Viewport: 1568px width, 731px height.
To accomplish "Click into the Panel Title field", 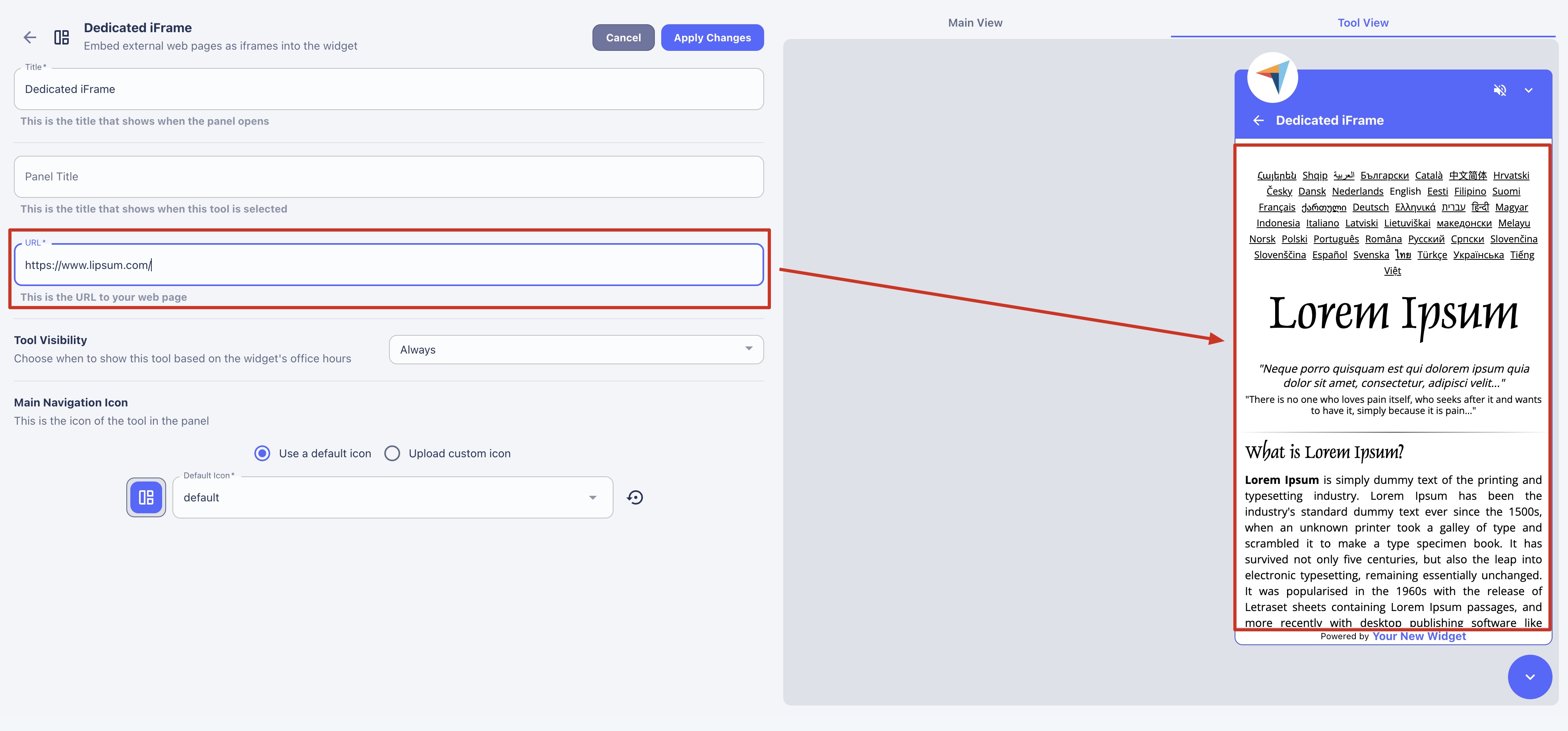I will (x=388, y=176).
